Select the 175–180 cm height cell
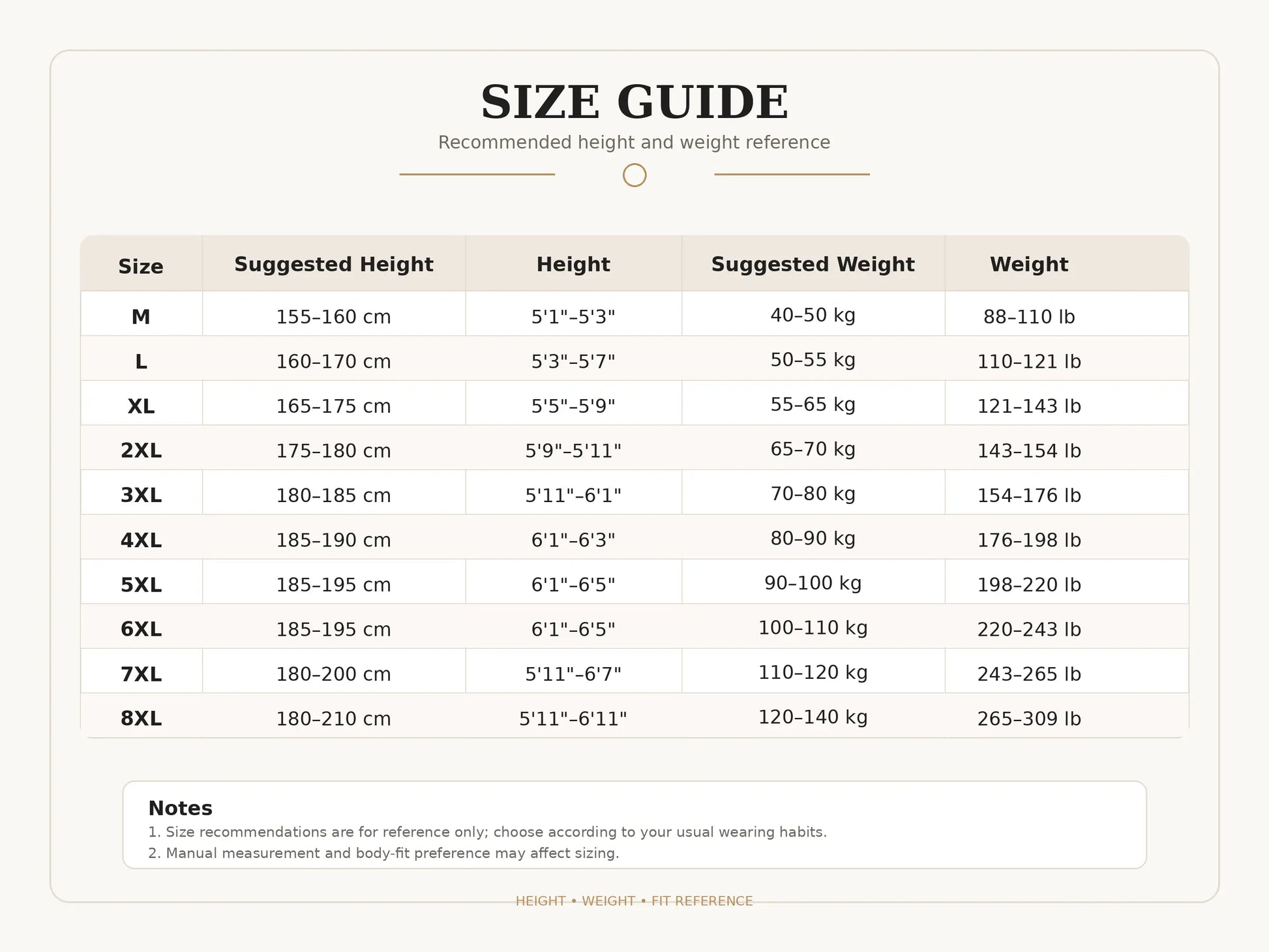 (x=334, y=451)
